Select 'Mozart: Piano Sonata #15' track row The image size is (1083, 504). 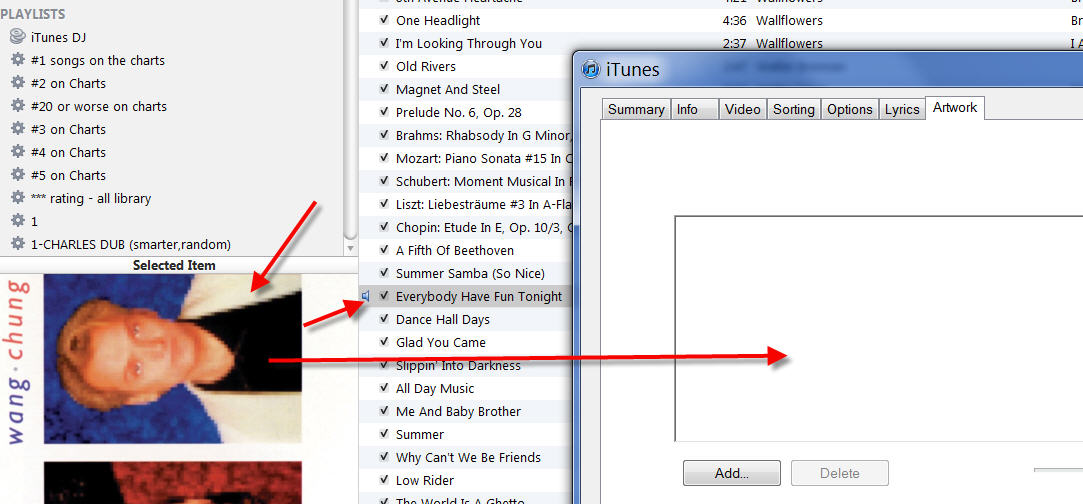pyautogui.click(x=484, y=158)
